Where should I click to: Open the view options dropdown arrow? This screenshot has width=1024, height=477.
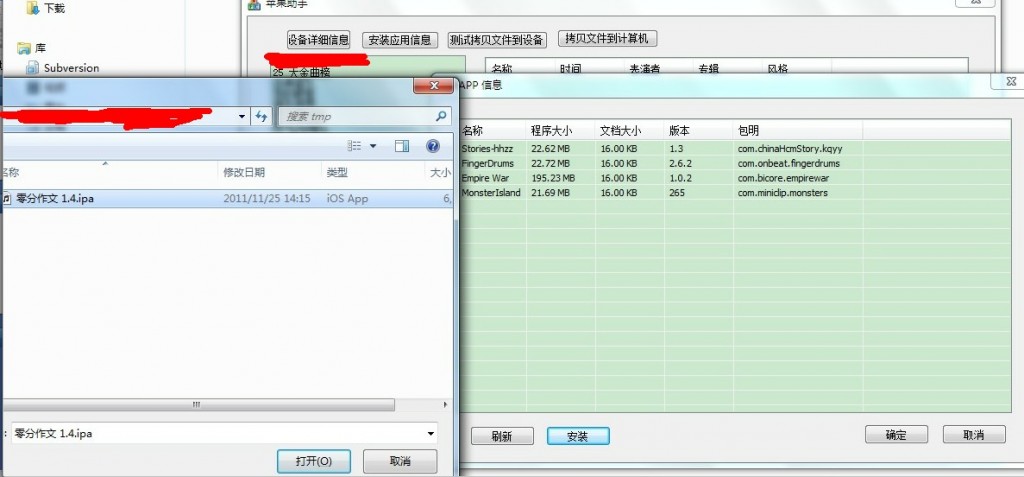(x=373, y=146)
